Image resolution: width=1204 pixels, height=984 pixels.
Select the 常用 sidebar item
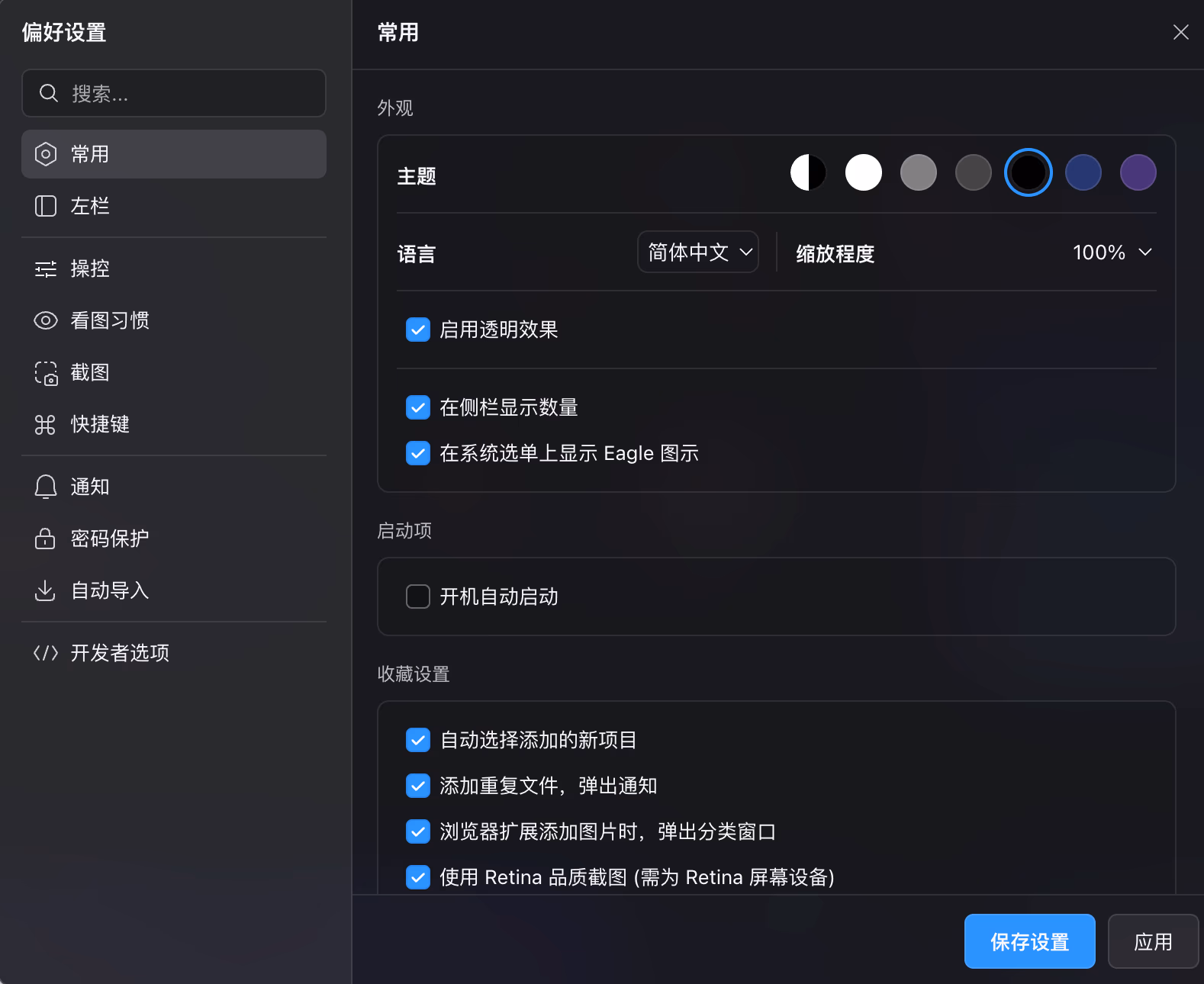point(174,154)
